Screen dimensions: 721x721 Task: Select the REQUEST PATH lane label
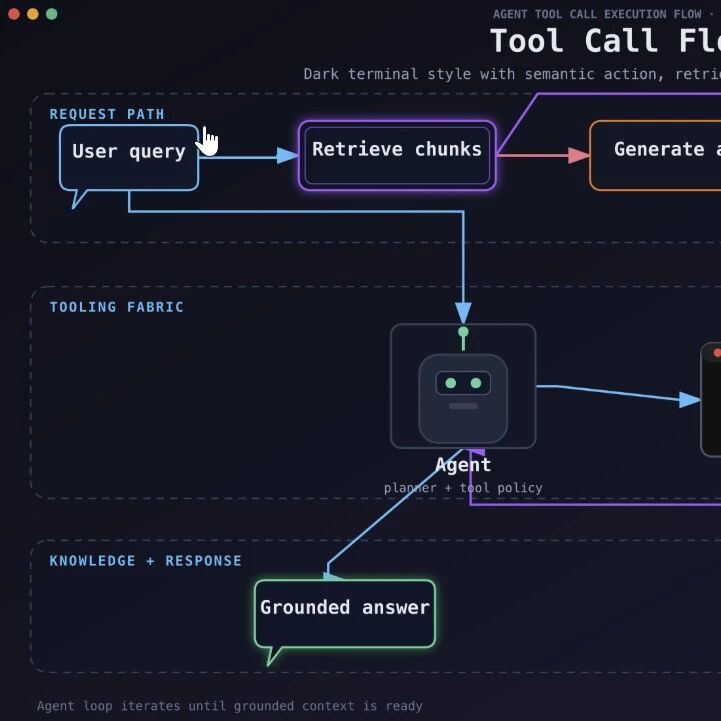(107, 114)
